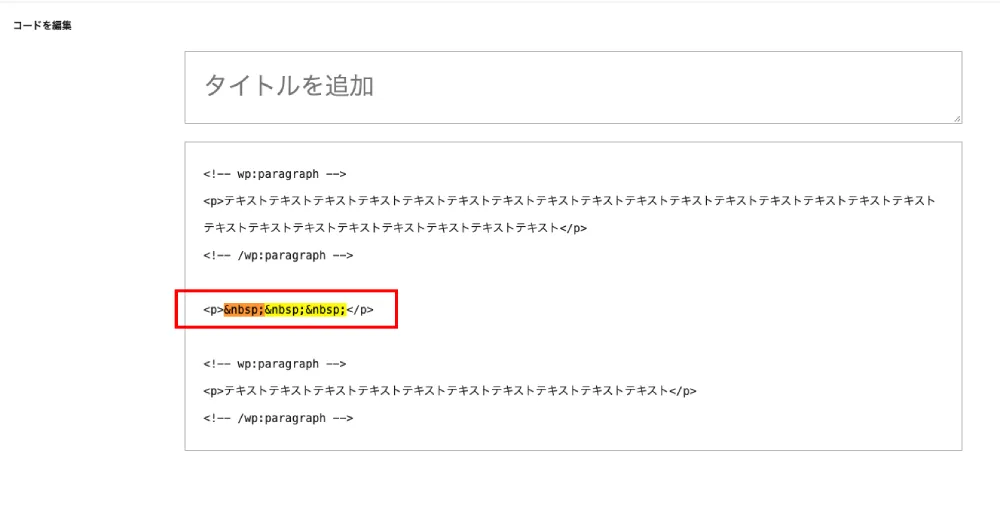
Task: Click the &nbsp;&nbsp;&nbsp; paragraph line
Action: click(x=288, y=309)
